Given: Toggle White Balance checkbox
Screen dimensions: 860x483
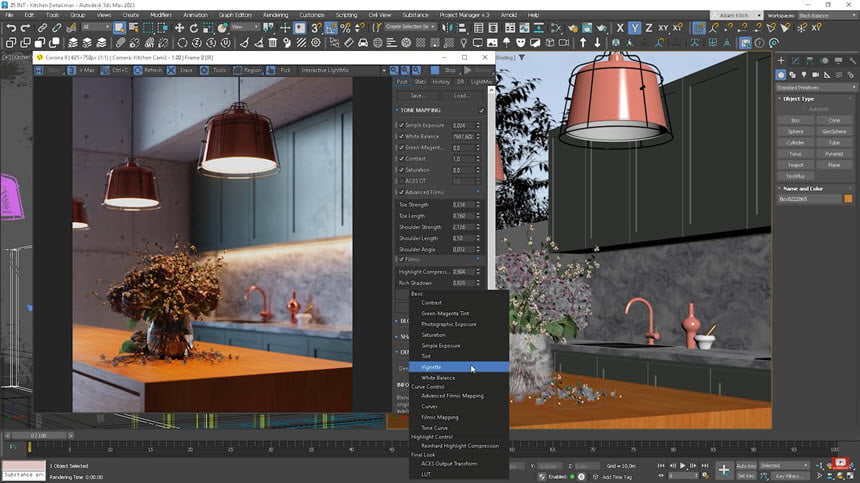Looking at the screenshot, I should 401,136.
